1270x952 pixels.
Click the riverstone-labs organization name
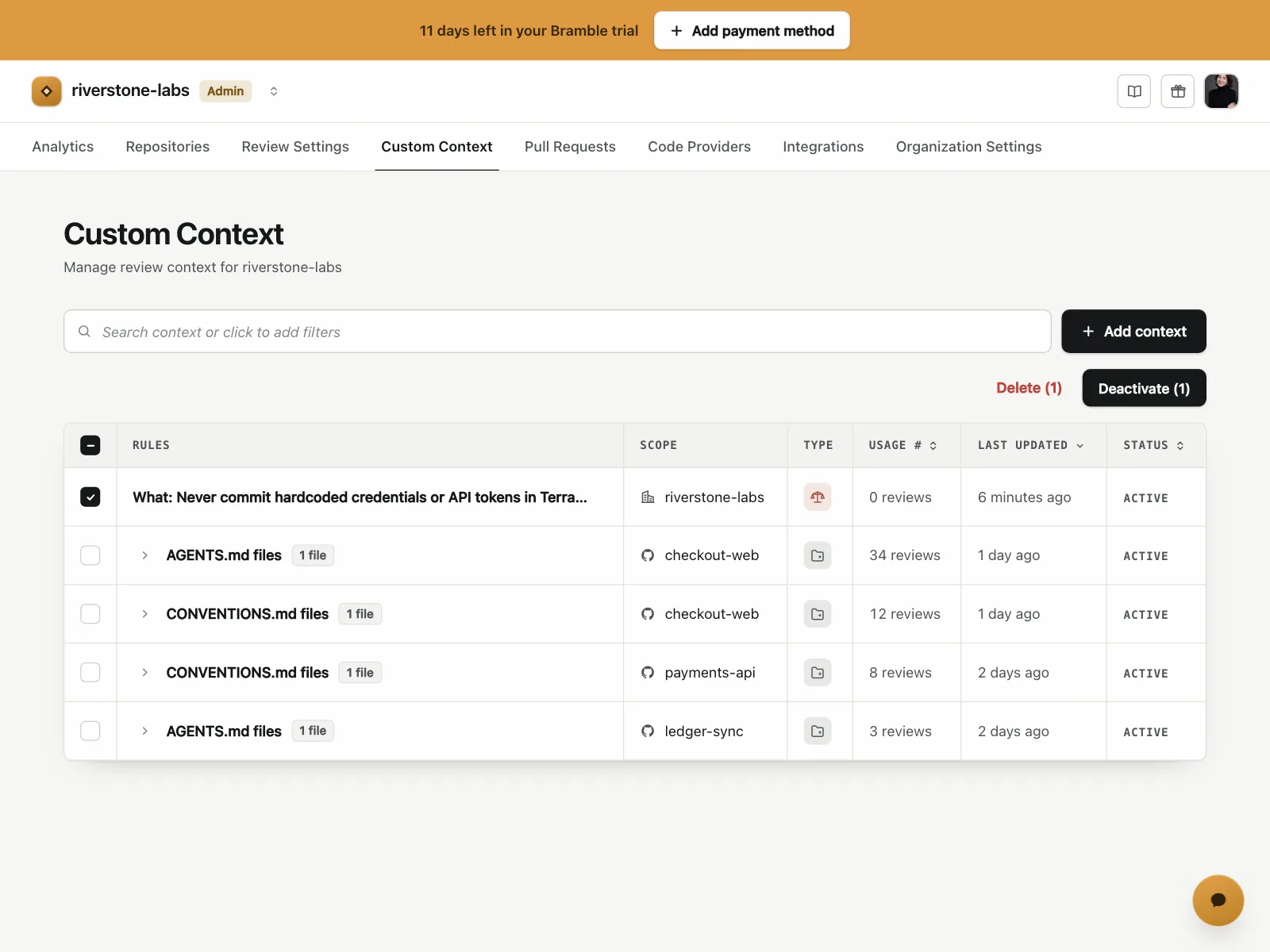click(130, 90)
